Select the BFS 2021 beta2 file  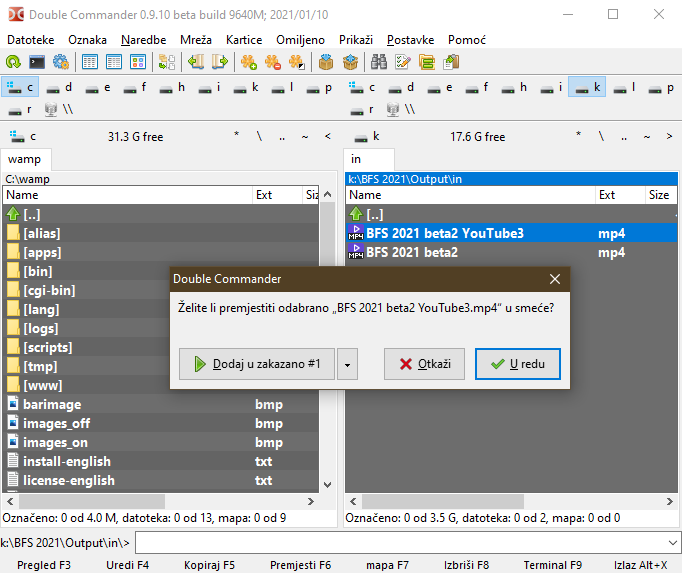click(x=512, y=252)
